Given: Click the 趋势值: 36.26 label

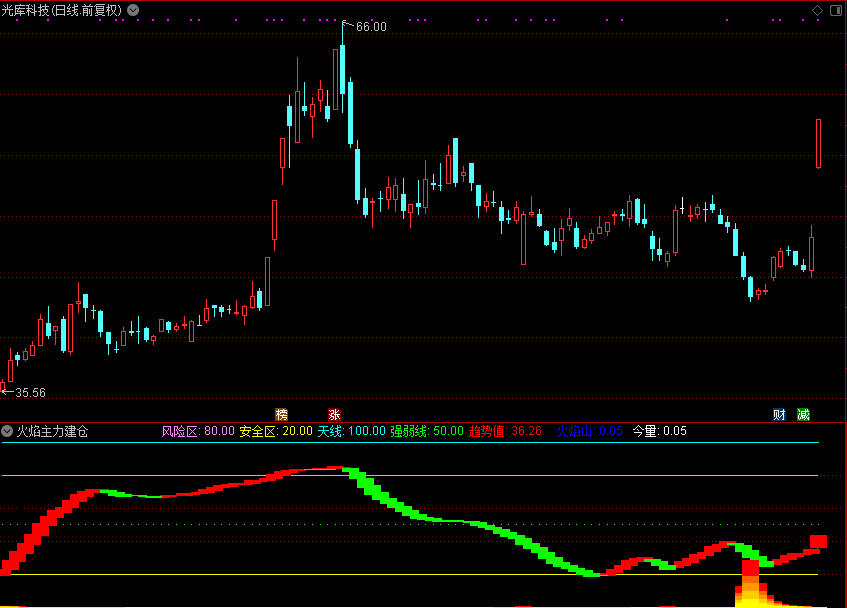Looking at the screenshot, I should click(x=505, y=431).
